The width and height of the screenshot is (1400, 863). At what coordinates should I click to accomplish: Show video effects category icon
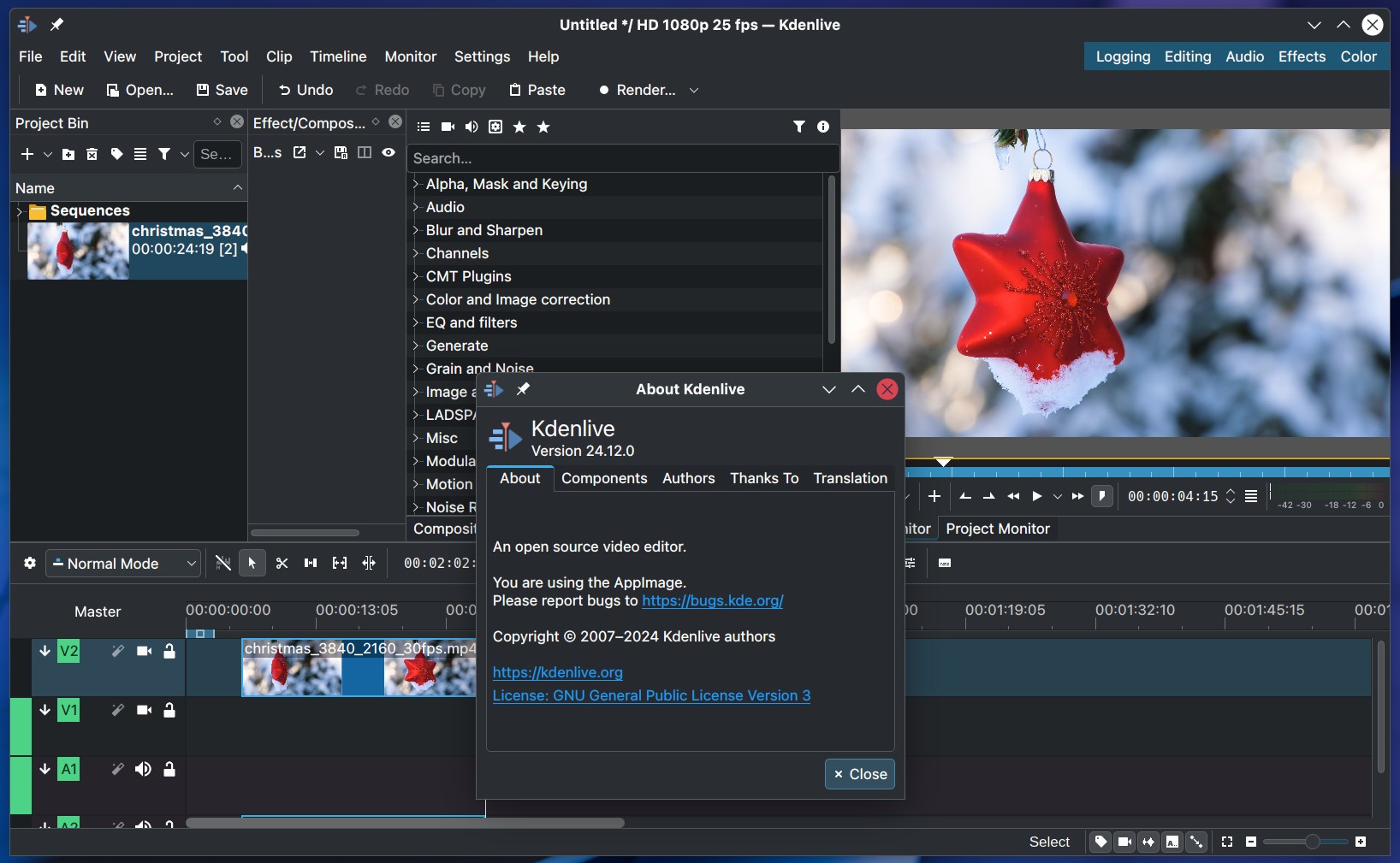point(448,127)
